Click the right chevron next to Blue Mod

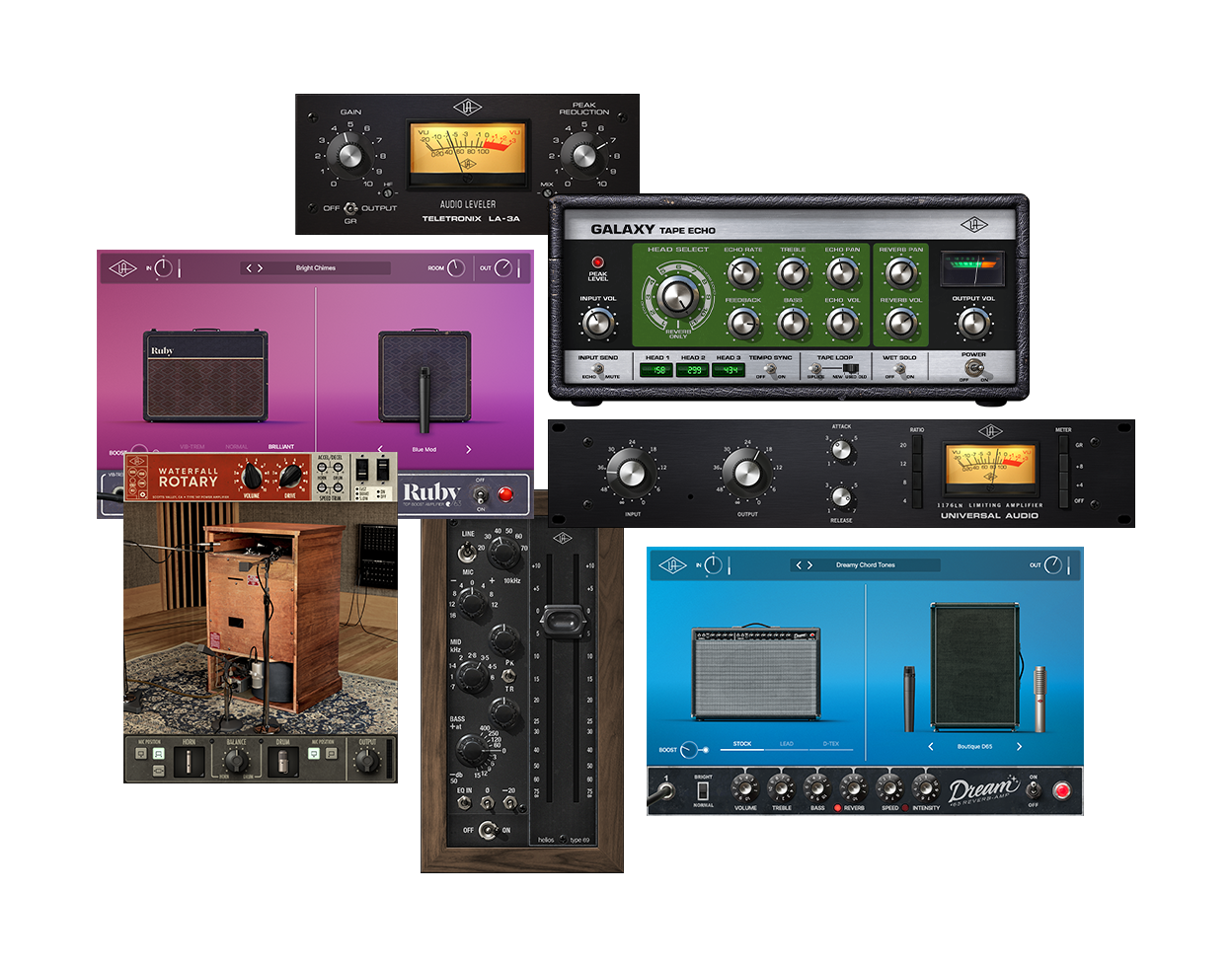pos(467,448)
